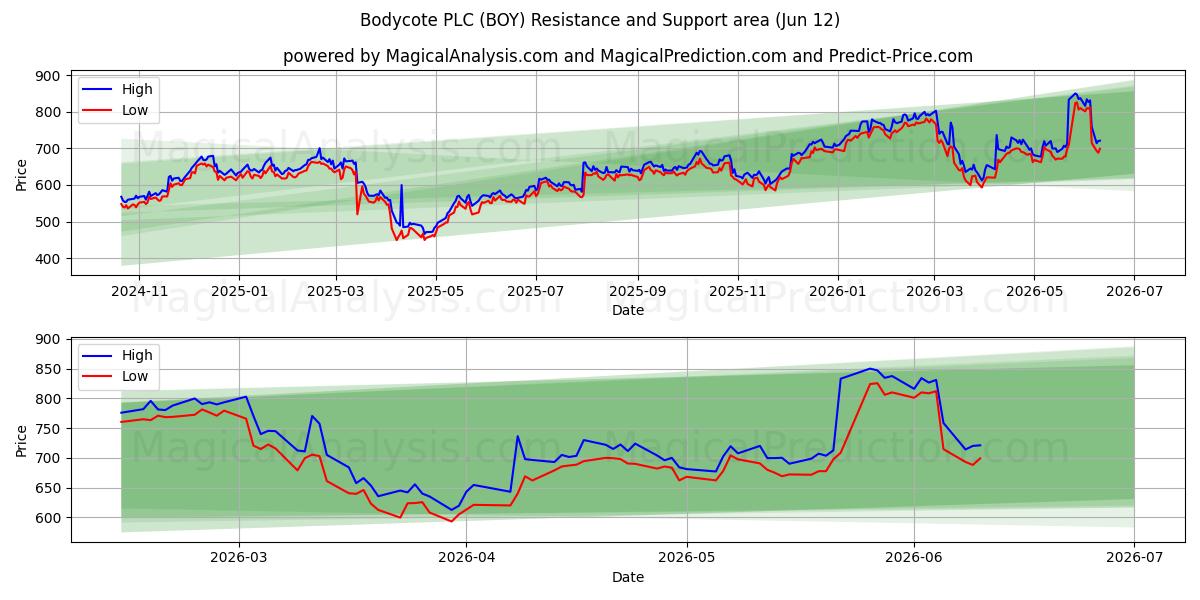Click the 'Price' axis label of the top chart
This screenshot has height=600, width=1200.
(x=22, y=174)
